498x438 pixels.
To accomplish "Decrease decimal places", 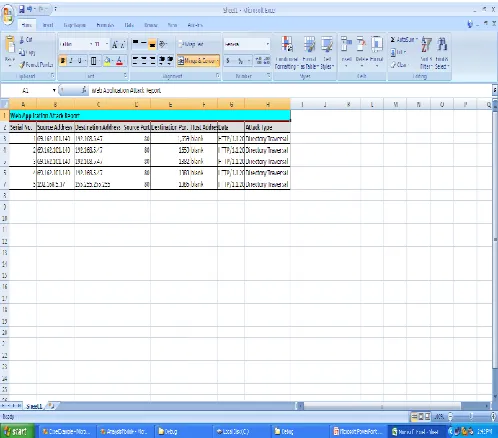I will (267, 61).
